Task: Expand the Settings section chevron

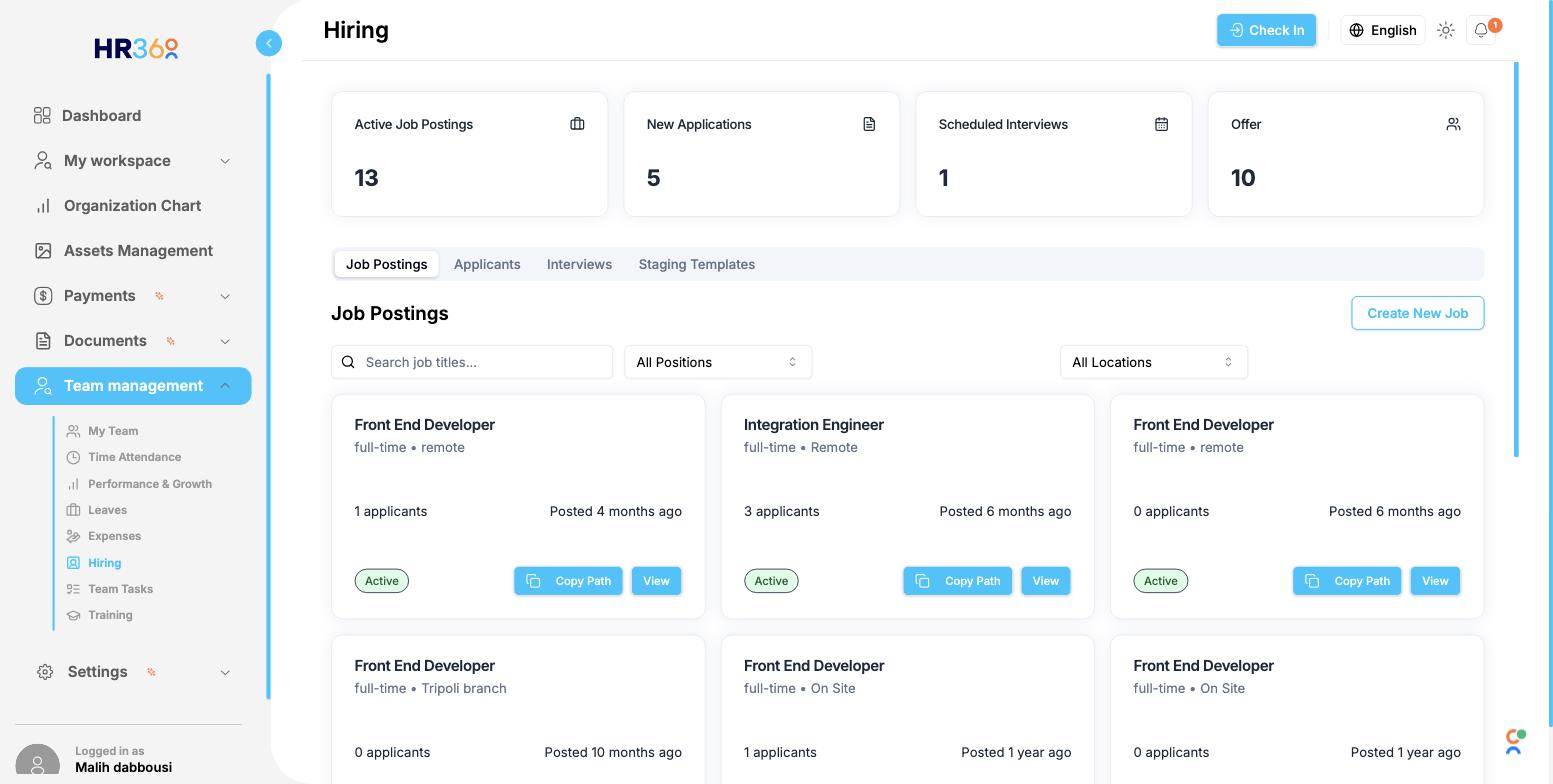Action: (x=225, y=672)
